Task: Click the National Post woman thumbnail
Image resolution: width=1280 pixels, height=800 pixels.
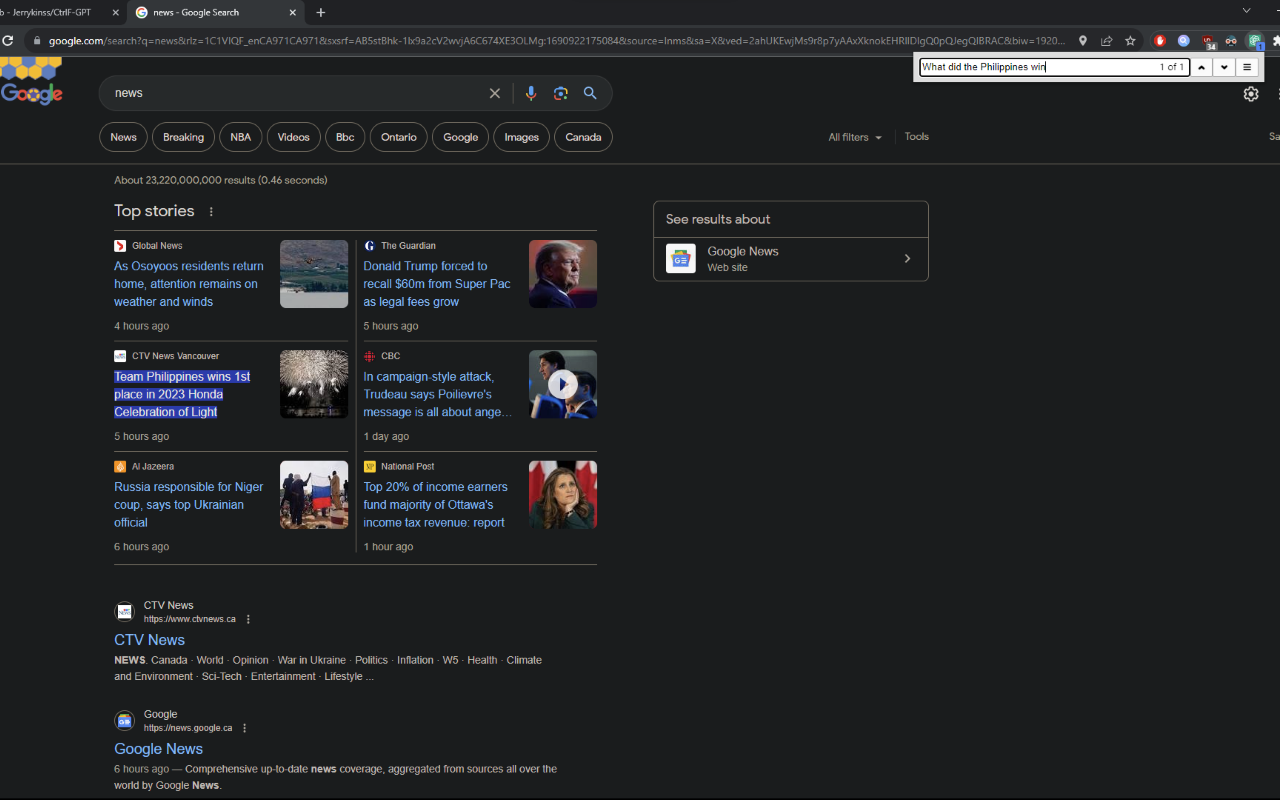Action: (563, 495)
